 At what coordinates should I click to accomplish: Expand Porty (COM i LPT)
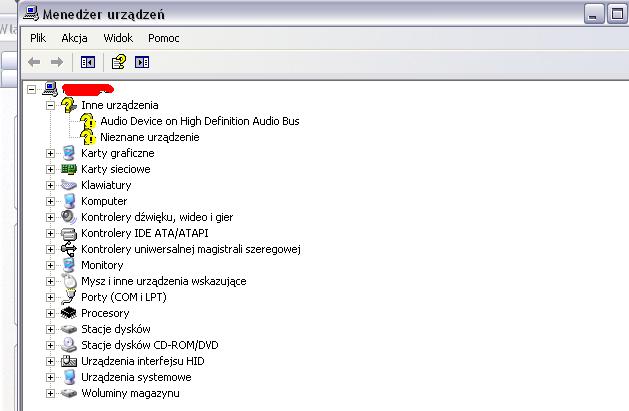50,297
